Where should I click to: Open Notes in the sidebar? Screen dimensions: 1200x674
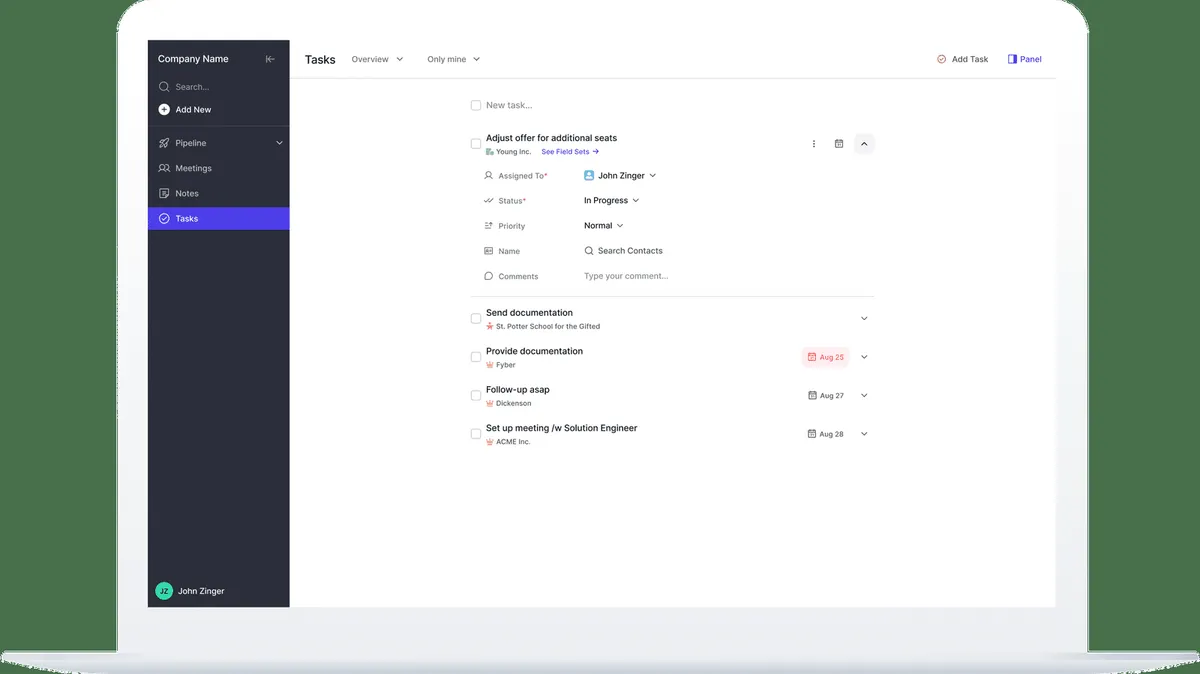(x=218, y=193)
